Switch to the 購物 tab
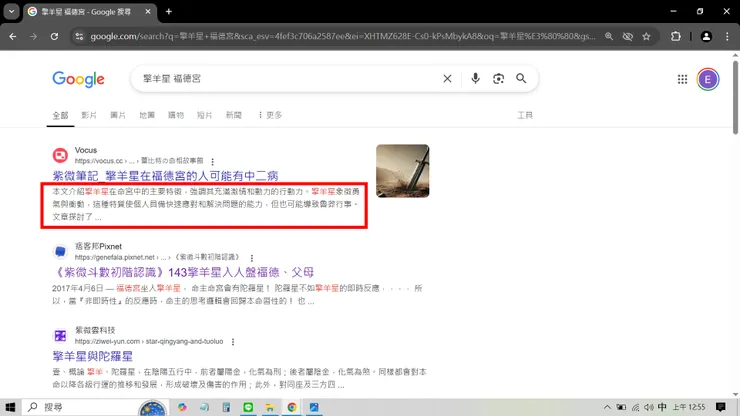740x416 pixels. click(x=176, y=115)
